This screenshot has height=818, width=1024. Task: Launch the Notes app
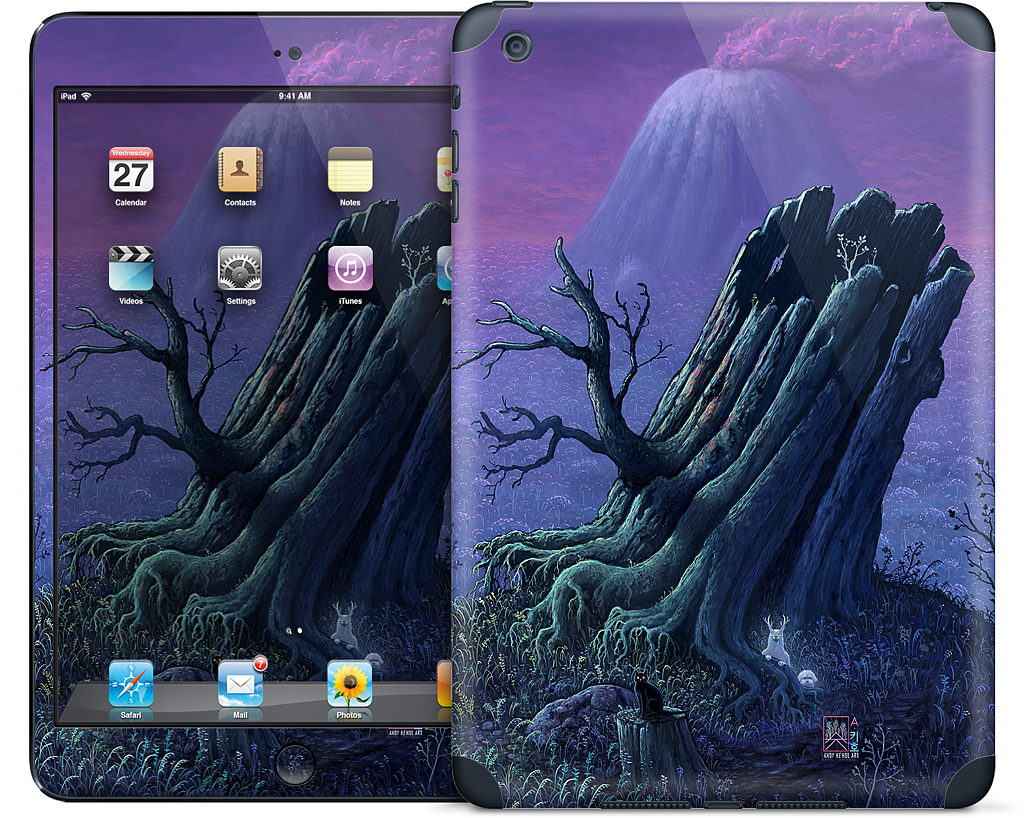350,170
